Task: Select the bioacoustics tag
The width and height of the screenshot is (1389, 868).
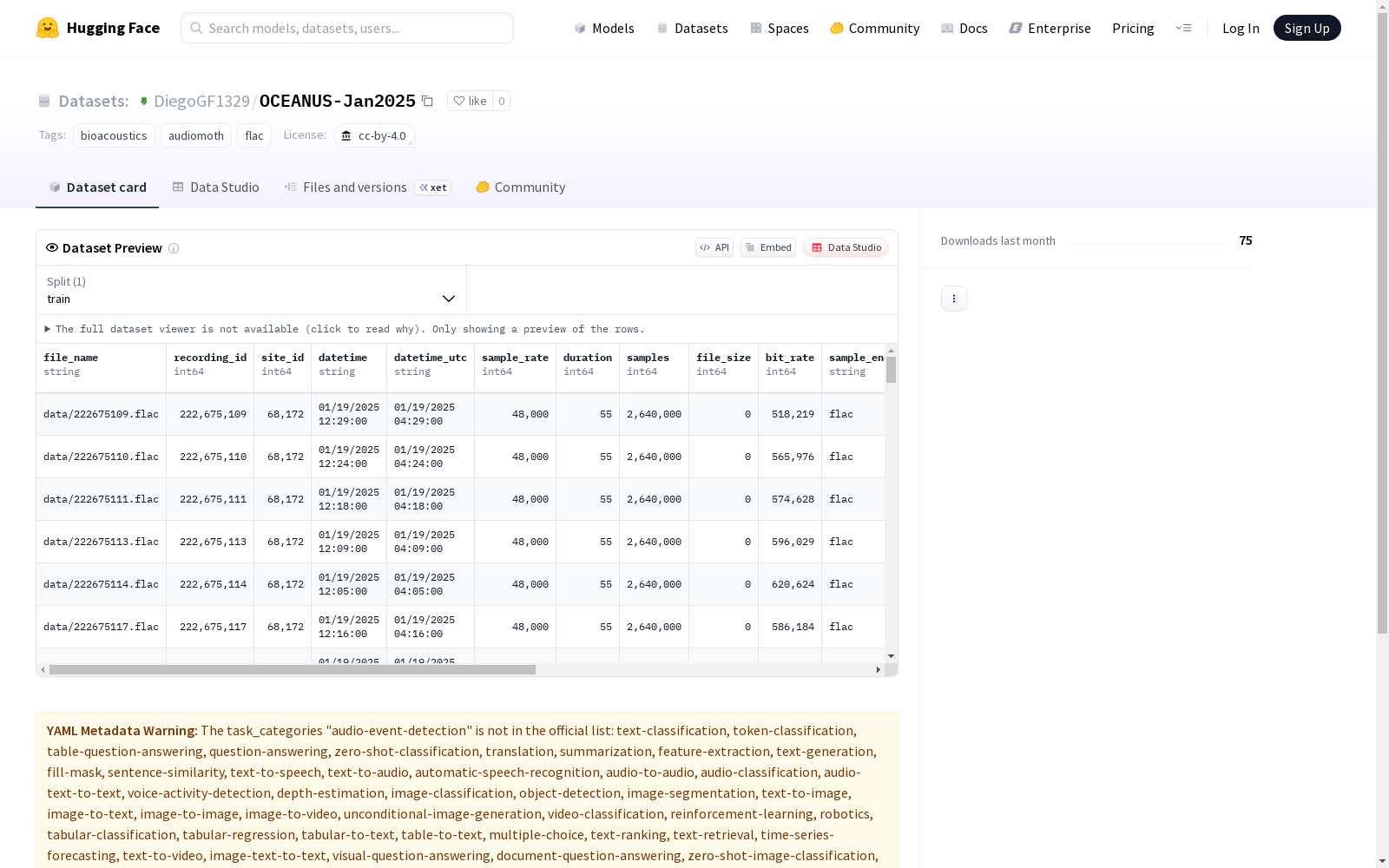Action: point(114,135)
